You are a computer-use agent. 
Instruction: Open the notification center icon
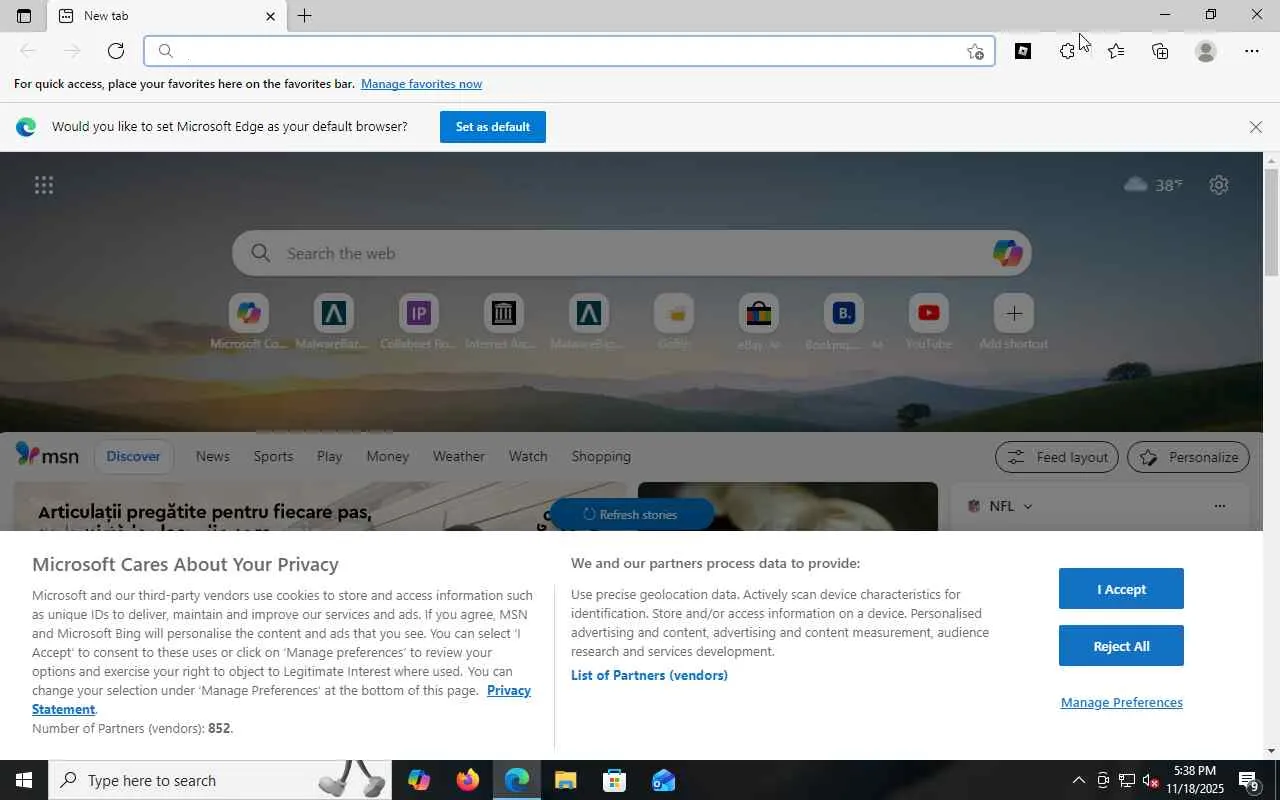coord(1249,780)
